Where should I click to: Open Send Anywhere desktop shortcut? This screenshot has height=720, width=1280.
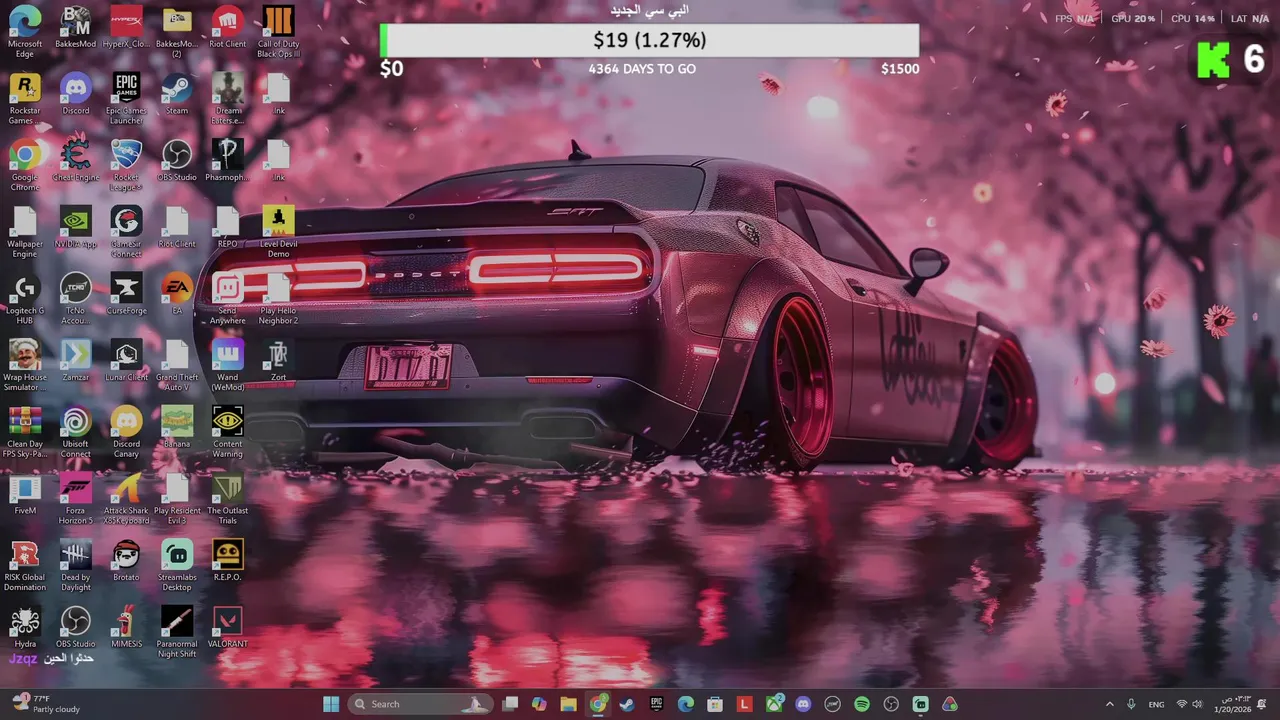tap(228, 298)
